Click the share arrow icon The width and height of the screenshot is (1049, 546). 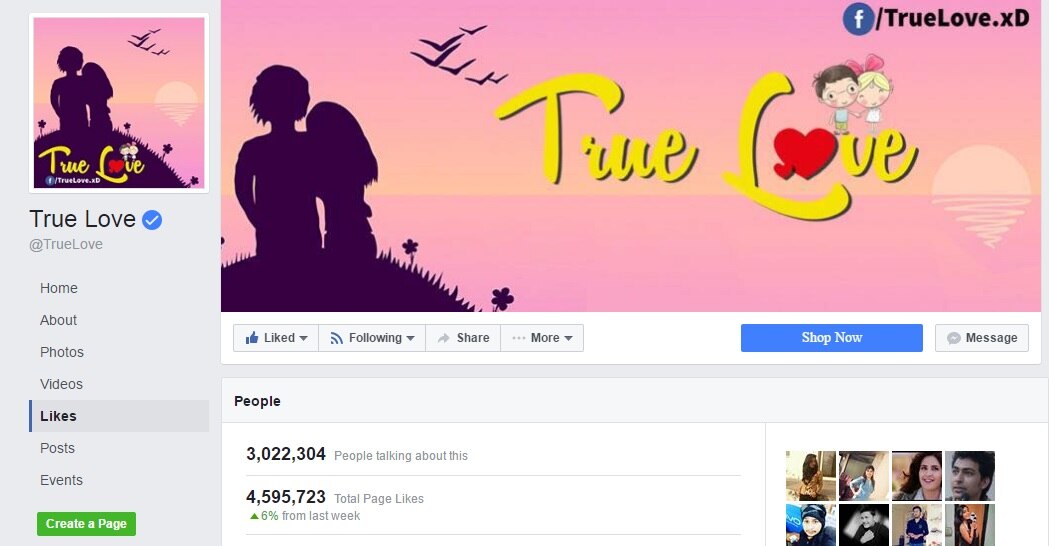(x=444, y=339)
